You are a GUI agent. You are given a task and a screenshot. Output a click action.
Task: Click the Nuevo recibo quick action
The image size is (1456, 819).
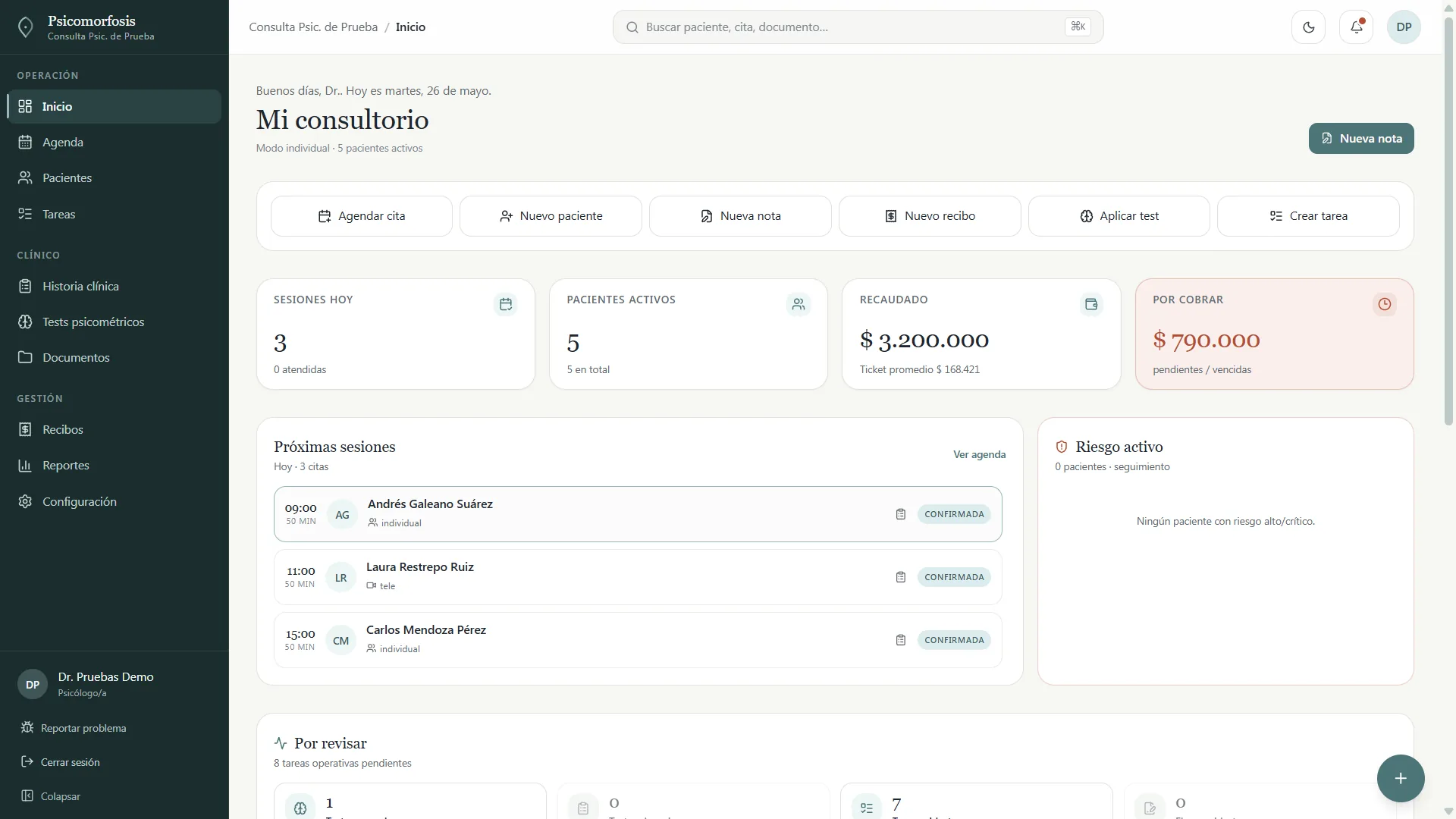(x=930, y=216)
